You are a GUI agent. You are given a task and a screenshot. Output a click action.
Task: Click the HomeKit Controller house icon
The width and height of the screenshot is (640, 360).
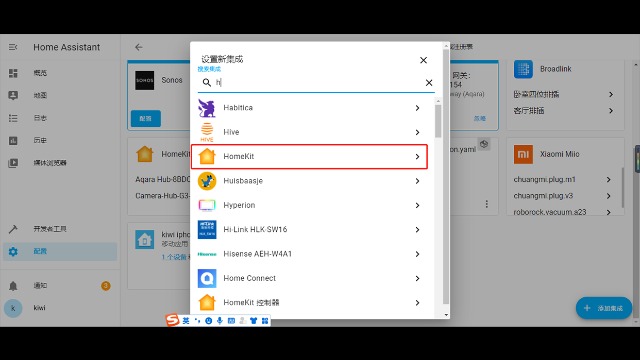[207, 303]
